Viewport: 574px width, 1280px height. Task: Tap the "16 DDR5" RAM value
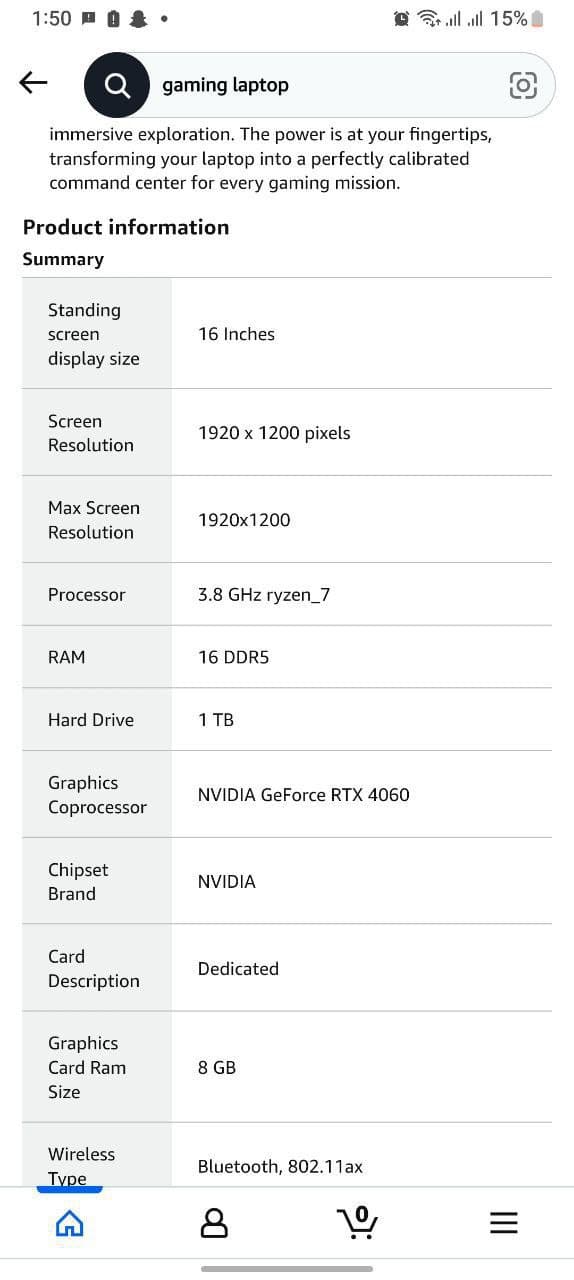(233, 657)
